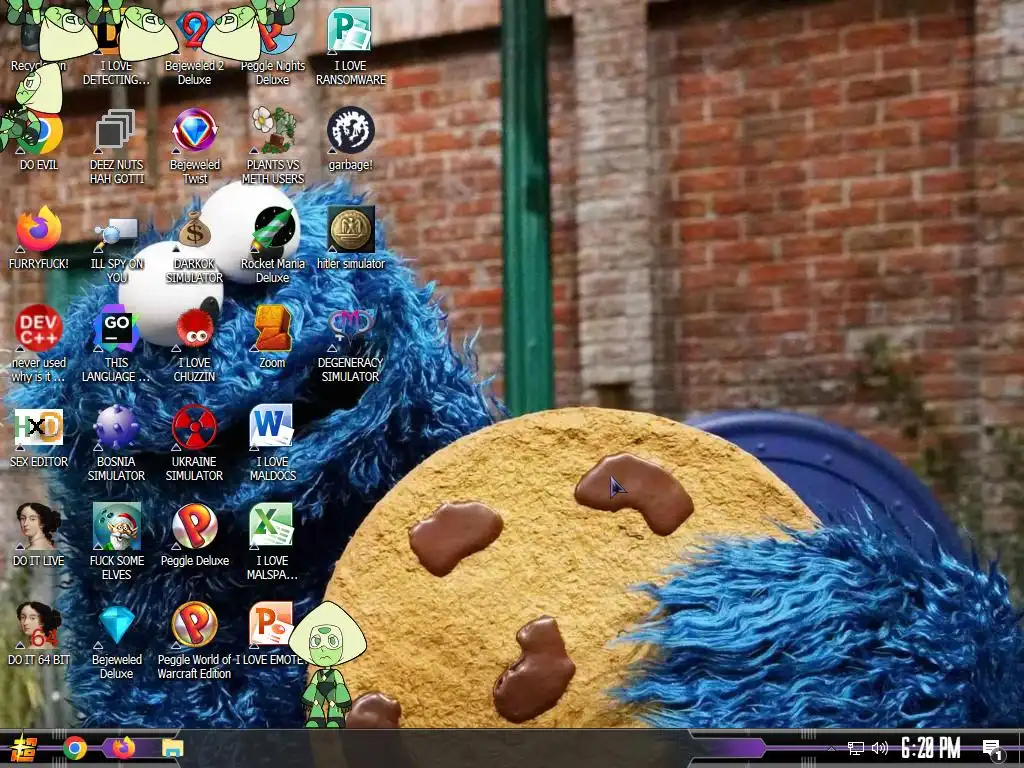Open the Dev-C++ desktop shortcut
This screenshot has height=768, width=1024.
click(39, 328)
